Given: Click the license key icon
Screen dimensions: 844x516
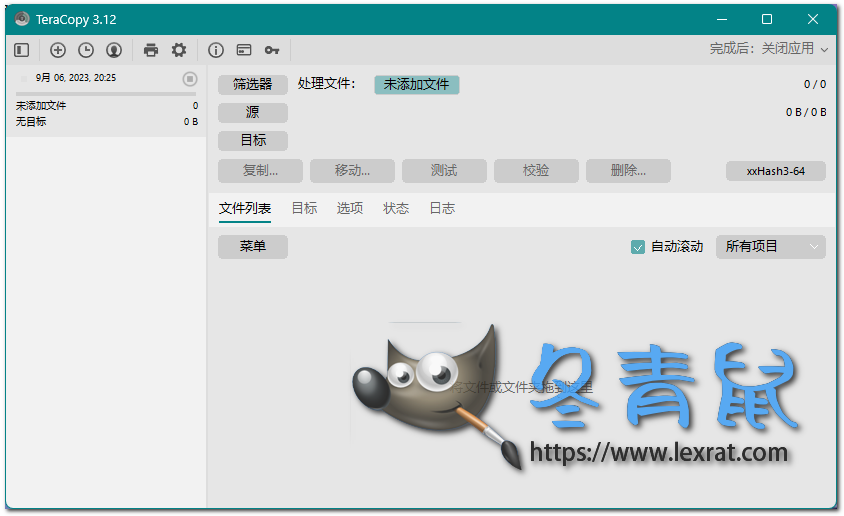Looking at the screenshot, I should point(272,50).
